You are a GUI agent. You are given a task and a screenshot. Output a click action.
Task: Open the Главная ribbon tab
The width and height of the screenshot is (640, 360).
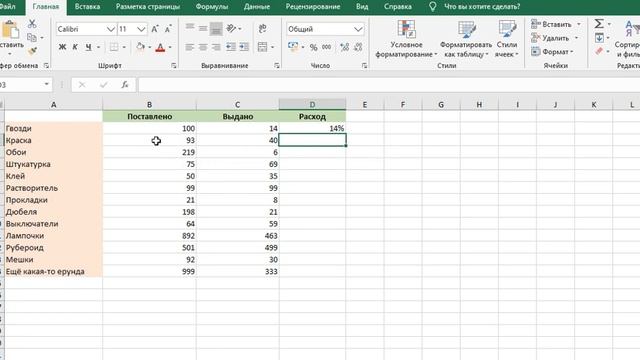click(x=46, y=7)
